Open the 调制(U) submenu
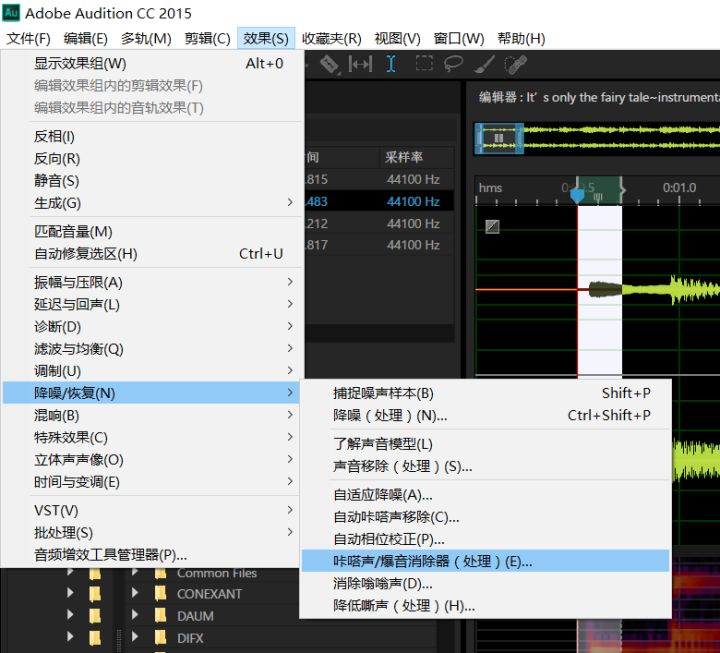 153,371
